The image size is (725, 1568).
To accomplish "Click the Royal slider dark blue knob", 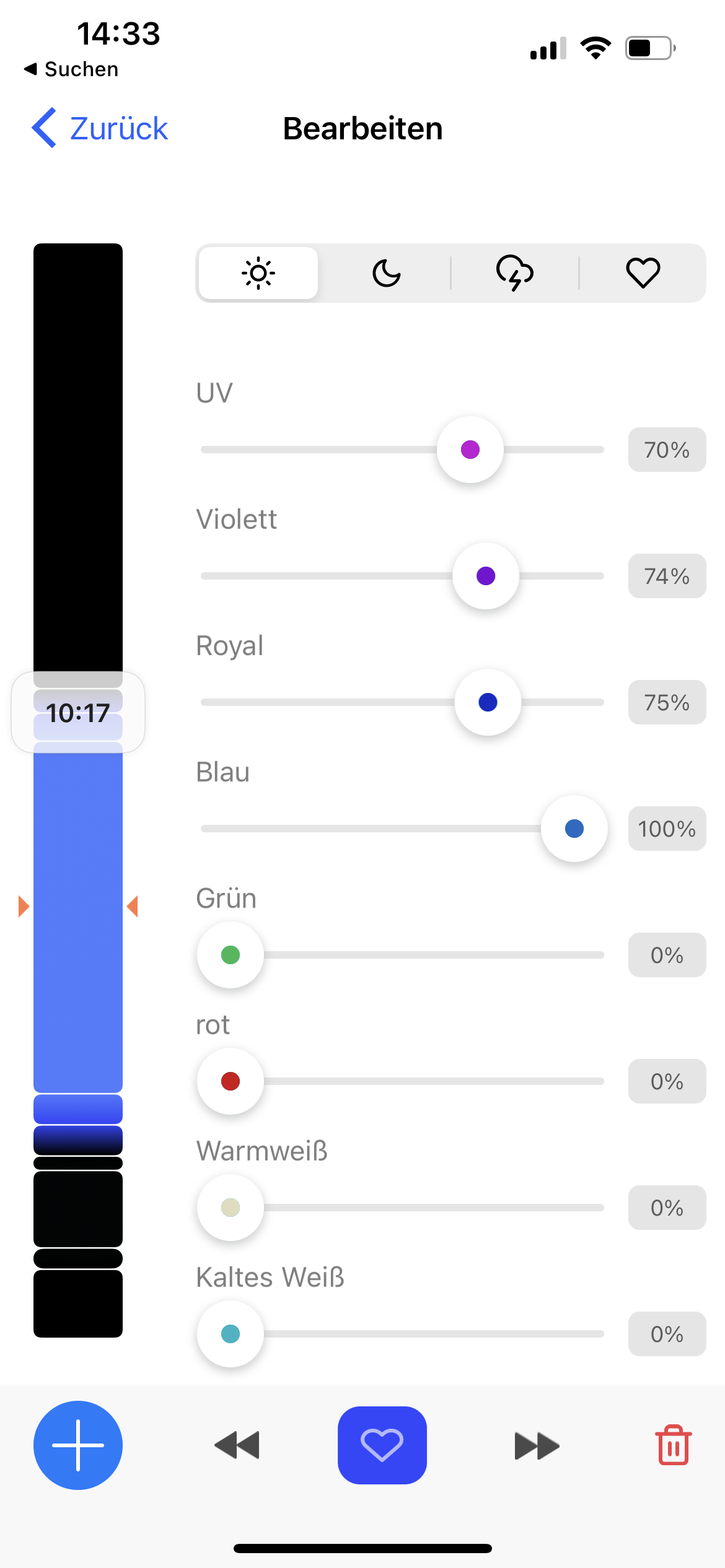I will click(x=488, y=702).
